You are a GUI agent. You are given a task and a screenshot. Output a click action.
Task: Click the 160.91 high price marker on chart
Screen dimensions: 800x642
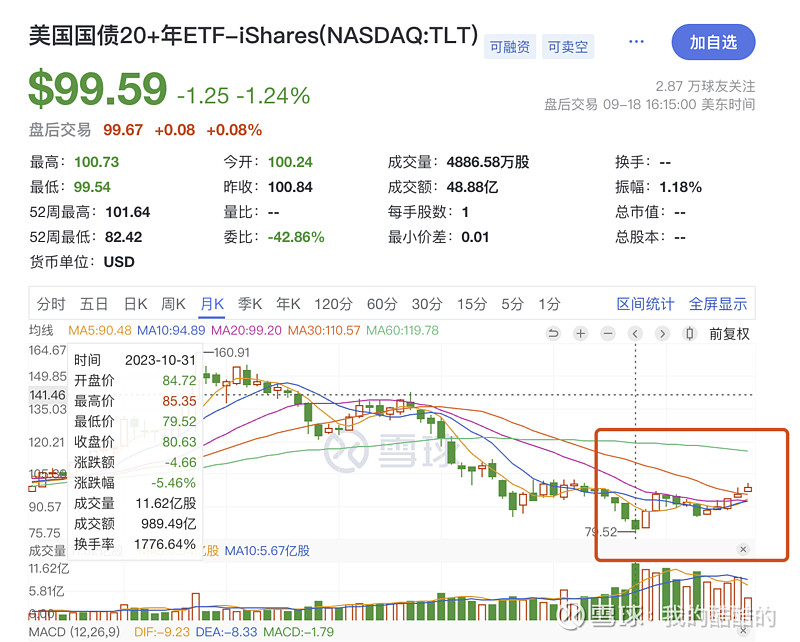pyautogui.click(x=232, y=353)
